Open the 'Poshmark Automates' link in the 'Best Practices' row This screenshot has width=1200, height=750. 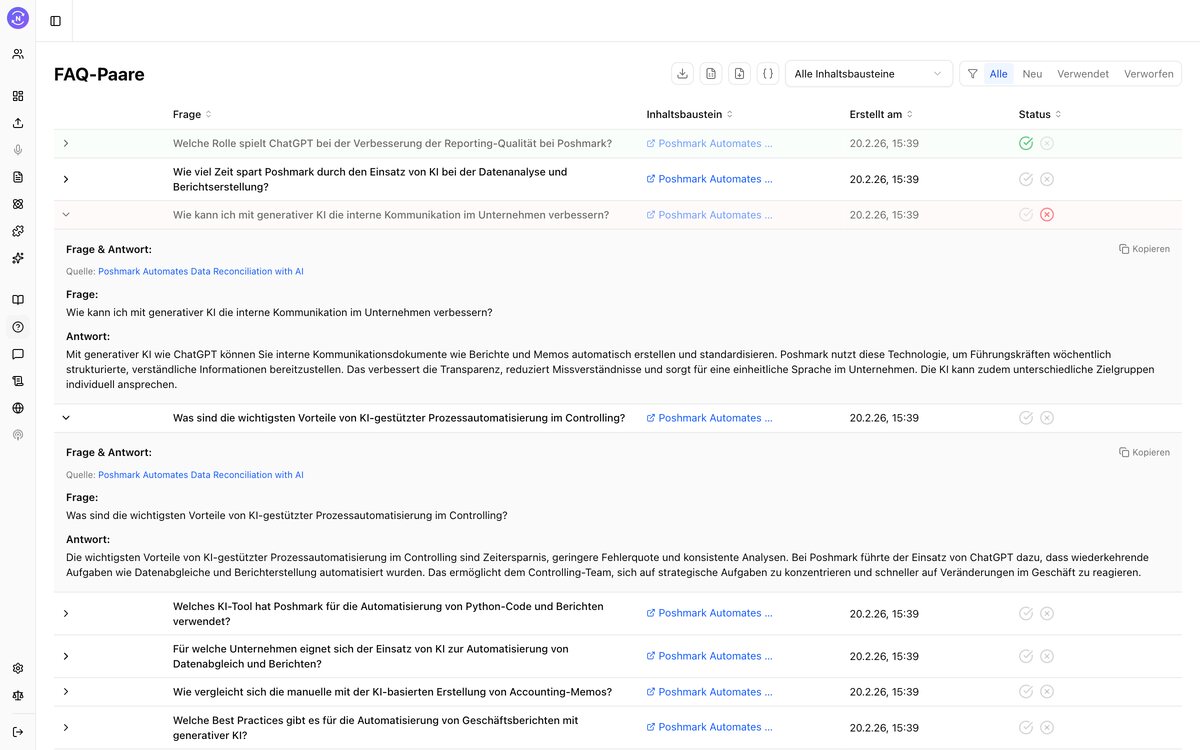(710, 727)
